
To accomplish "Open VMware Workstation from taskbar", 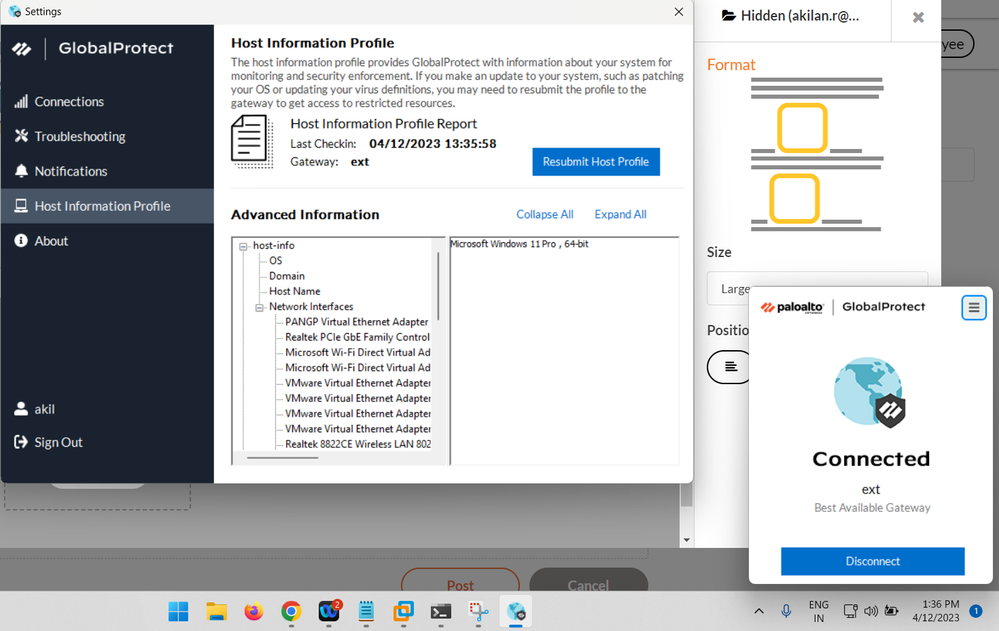I will [x=403, y=612].
